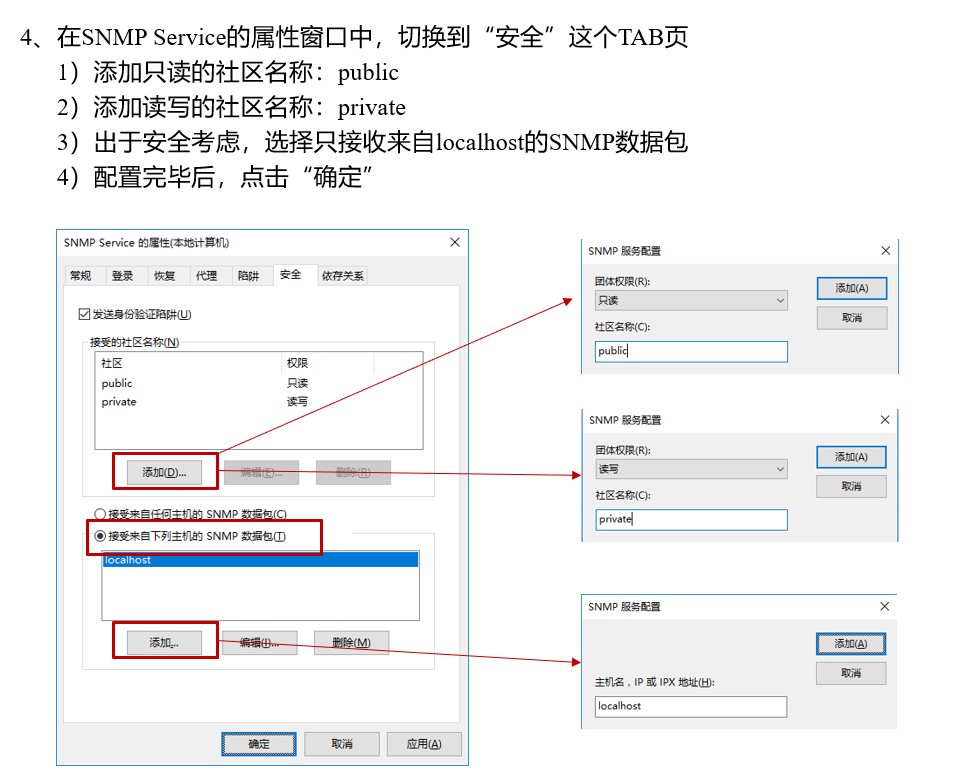
Task: Click 添加(A) in the private dialog
Action: coord(851,457)
